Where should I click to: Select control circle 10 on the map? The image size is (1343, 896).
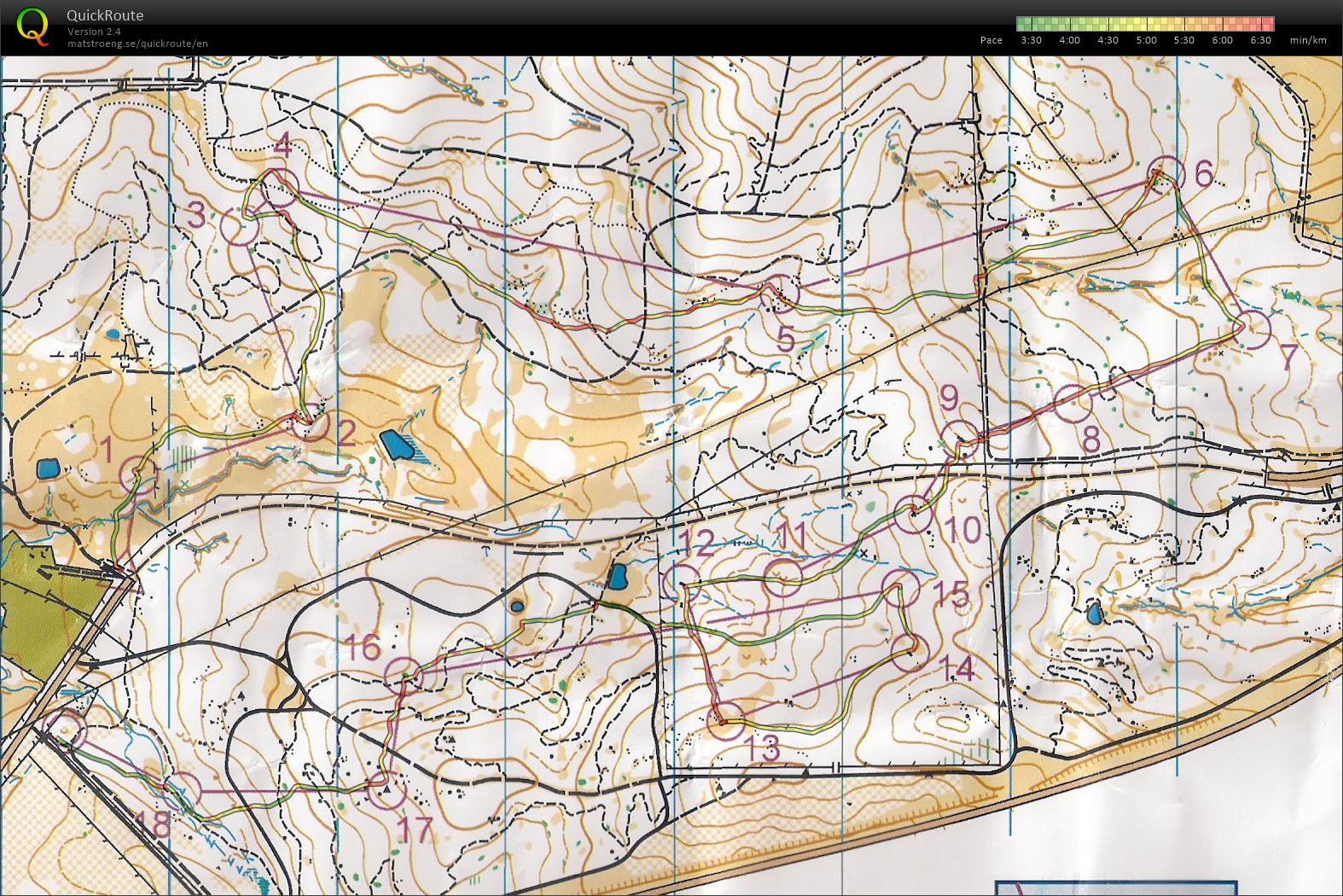[x=913, y=514]
